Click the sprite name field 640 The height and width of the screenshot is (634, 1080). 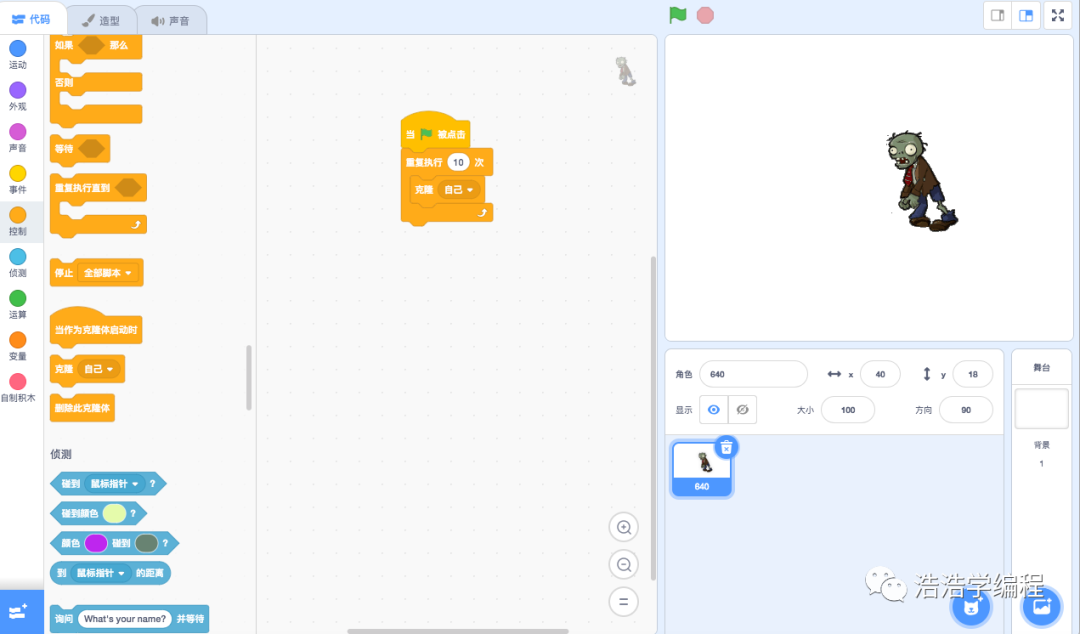tap(754, 374)
